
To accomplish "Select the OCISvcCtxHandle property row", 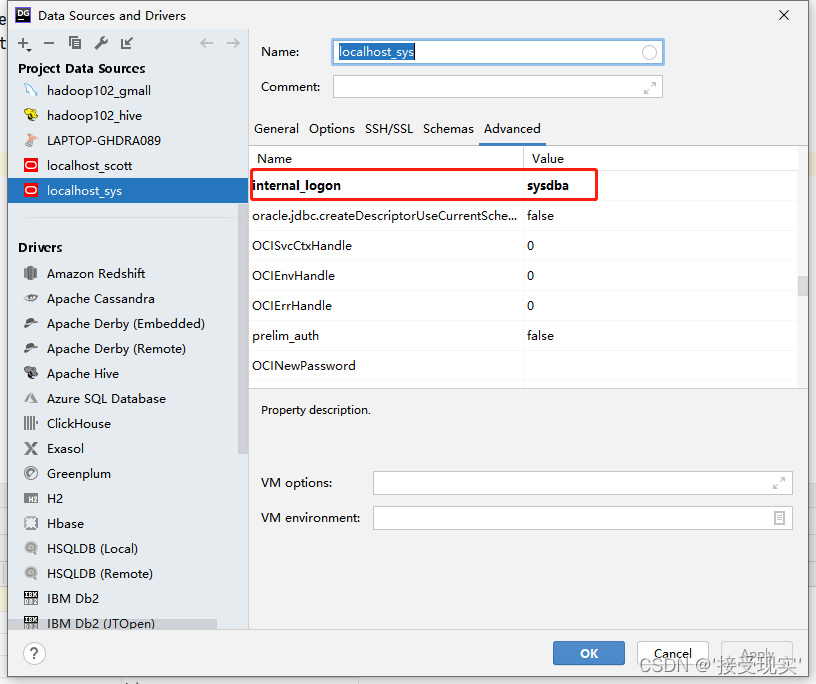I will click(x=523, y=246).
